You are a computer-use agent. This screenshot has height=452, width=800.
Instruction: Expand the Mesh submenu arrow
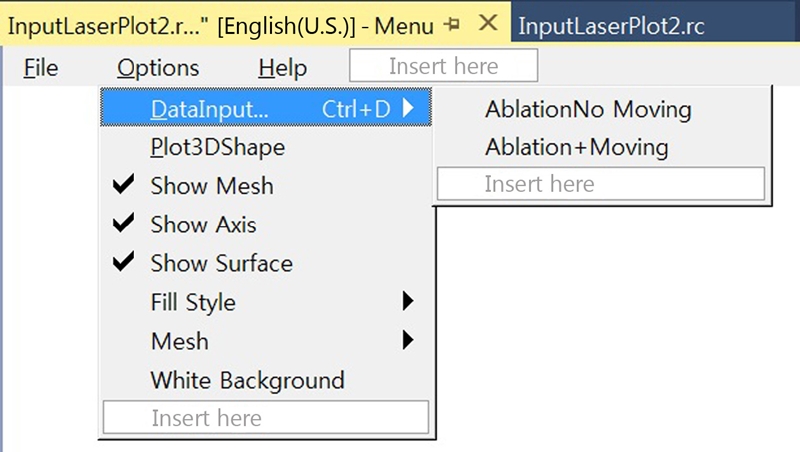[x=407, y=340]
